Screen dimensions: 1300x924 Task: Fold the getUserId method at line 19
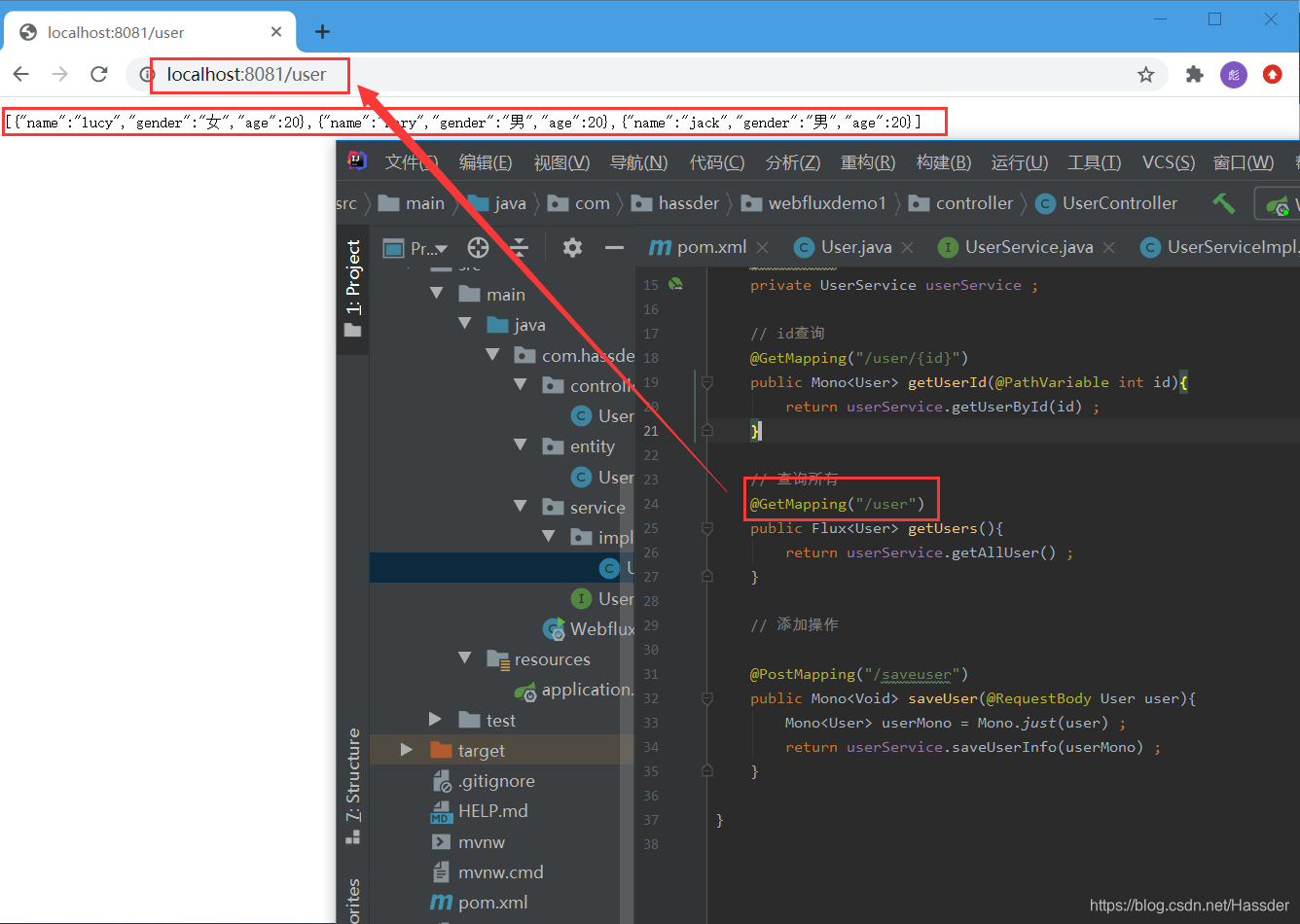coord(707,382)
